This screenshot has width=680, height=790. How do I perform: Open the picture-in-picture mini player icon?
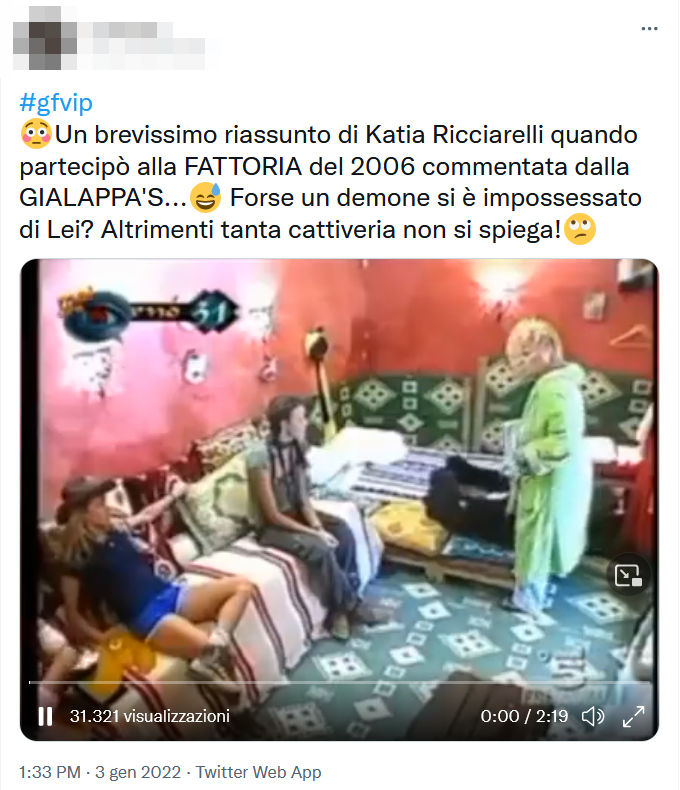click(x=628, y=575)
